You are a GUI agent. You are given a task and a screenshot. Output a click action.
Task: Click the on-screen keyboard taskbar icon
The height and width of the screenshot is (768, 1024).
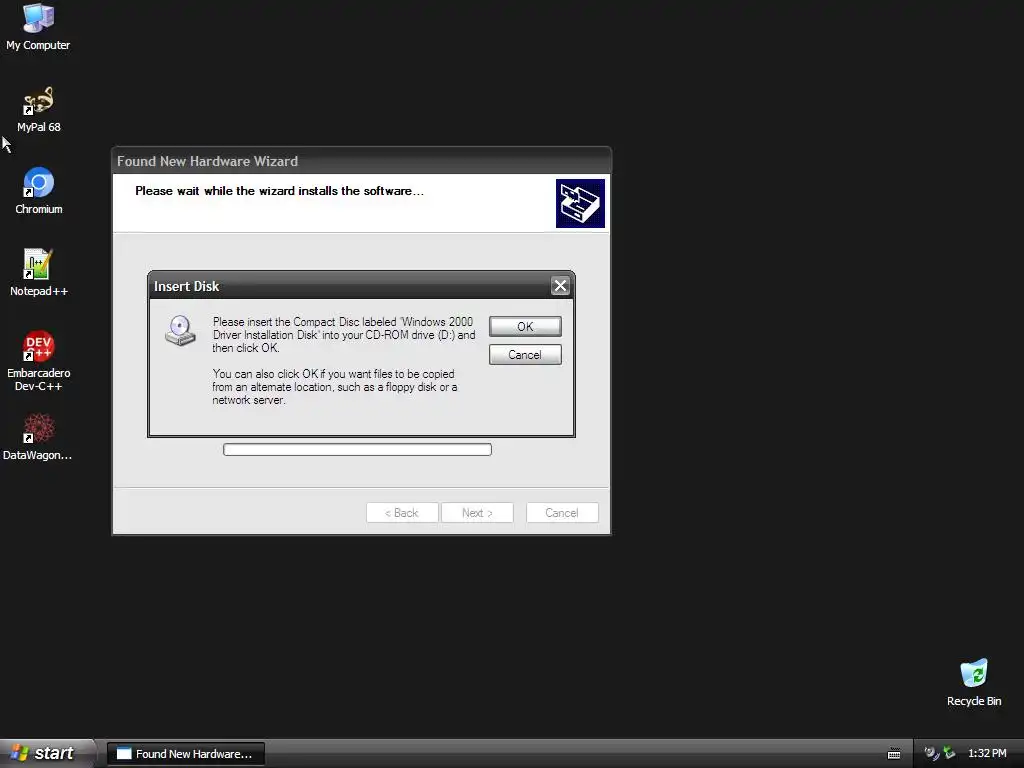click(894, 754)
